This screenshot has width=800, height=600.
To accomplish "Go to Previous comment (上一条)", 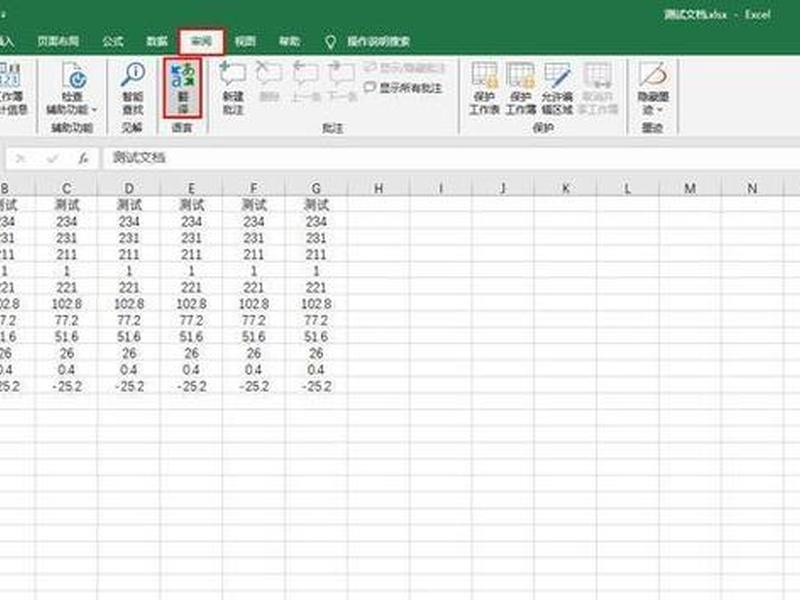I will [x=306, y=74].
